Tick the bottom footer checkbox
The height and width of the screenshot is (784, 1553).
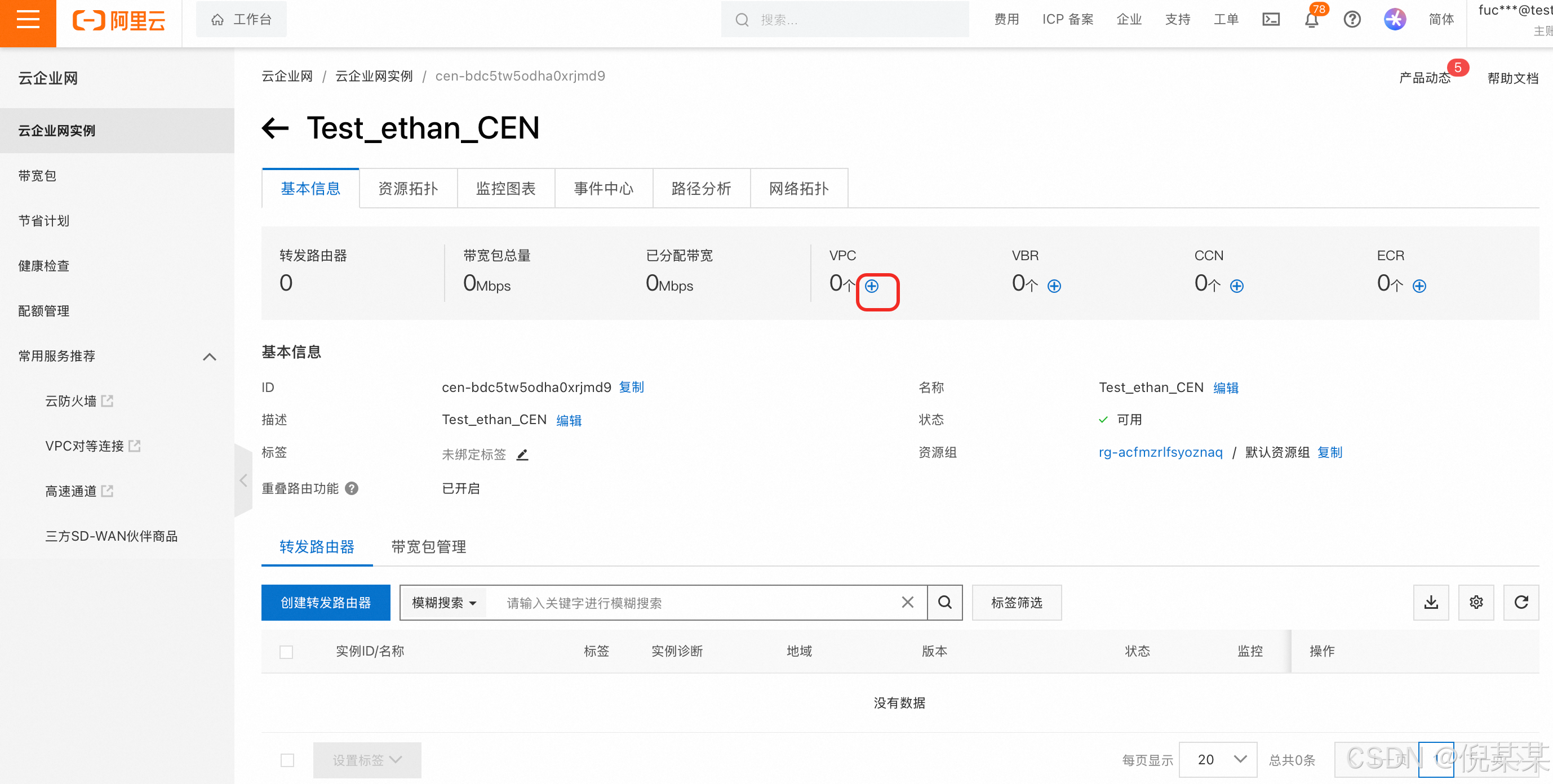pos(287,760)
